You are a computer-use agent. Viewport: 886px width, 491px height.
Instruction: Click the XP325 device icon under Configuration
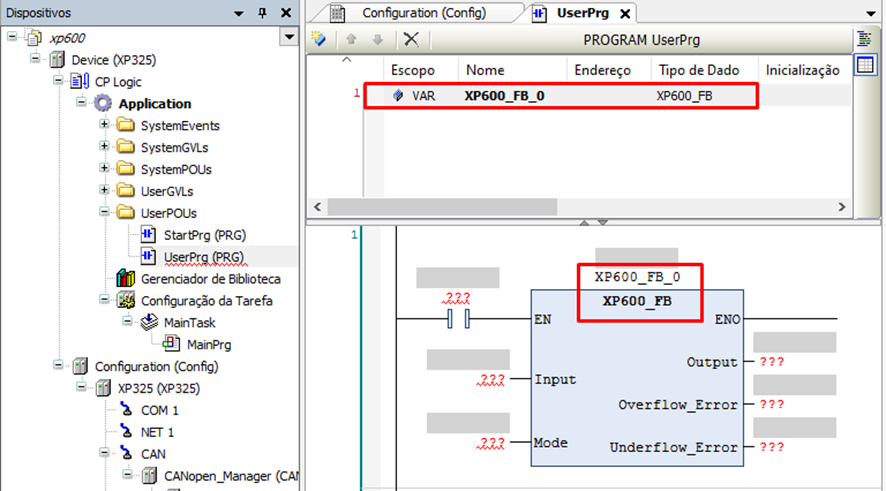pos(103,388)
